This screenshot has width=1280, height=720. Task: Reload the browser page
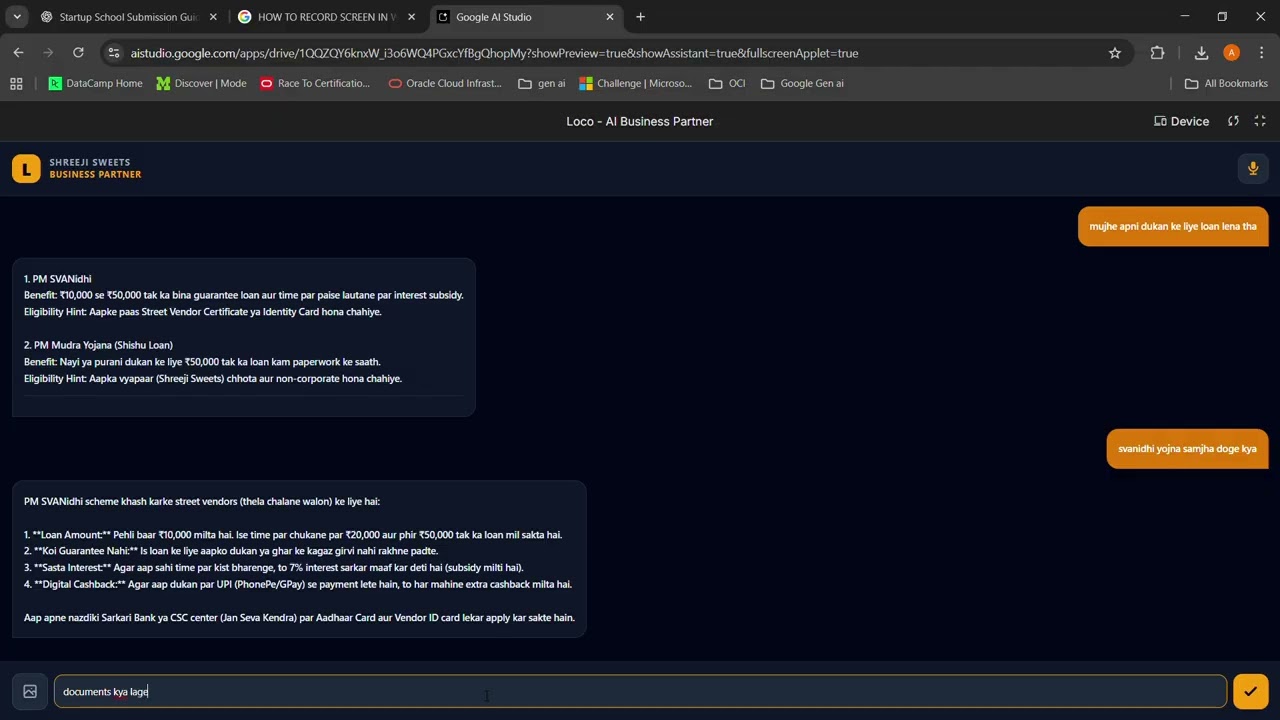pyautogui.click(x=78, y=53)
